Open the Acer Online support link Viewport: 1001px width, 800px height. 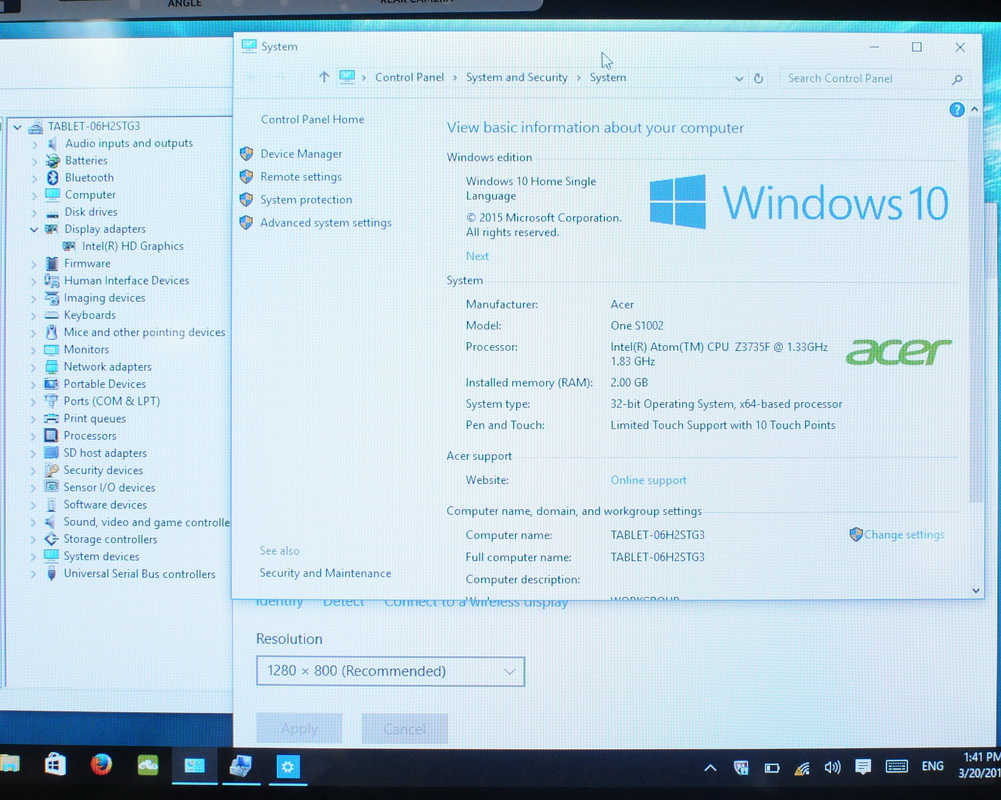[648, 480]
